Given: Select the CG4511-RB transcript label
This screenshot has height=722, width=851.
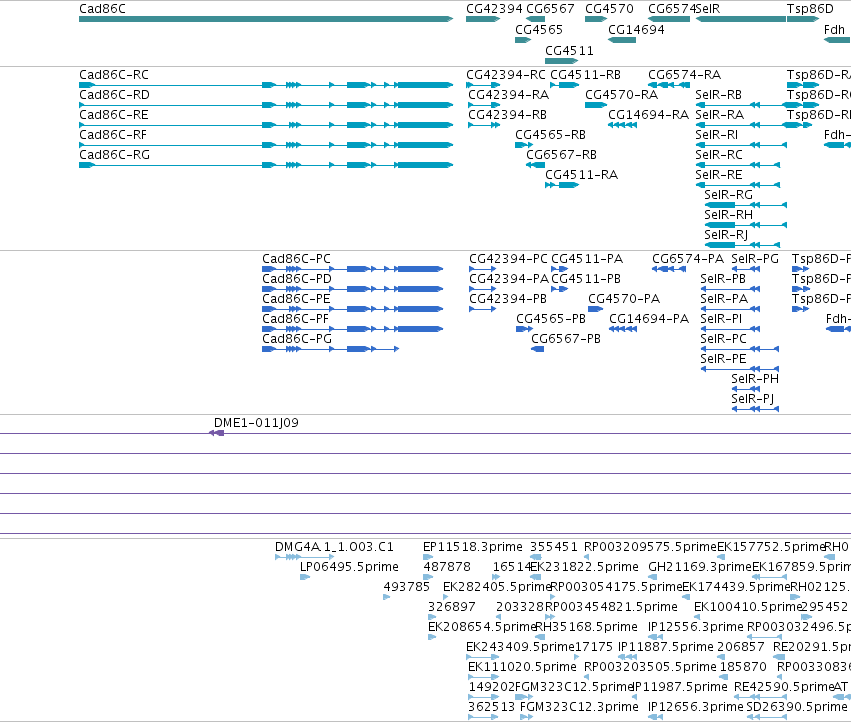Looking at the screenshot, I should (x=586, y=75).
